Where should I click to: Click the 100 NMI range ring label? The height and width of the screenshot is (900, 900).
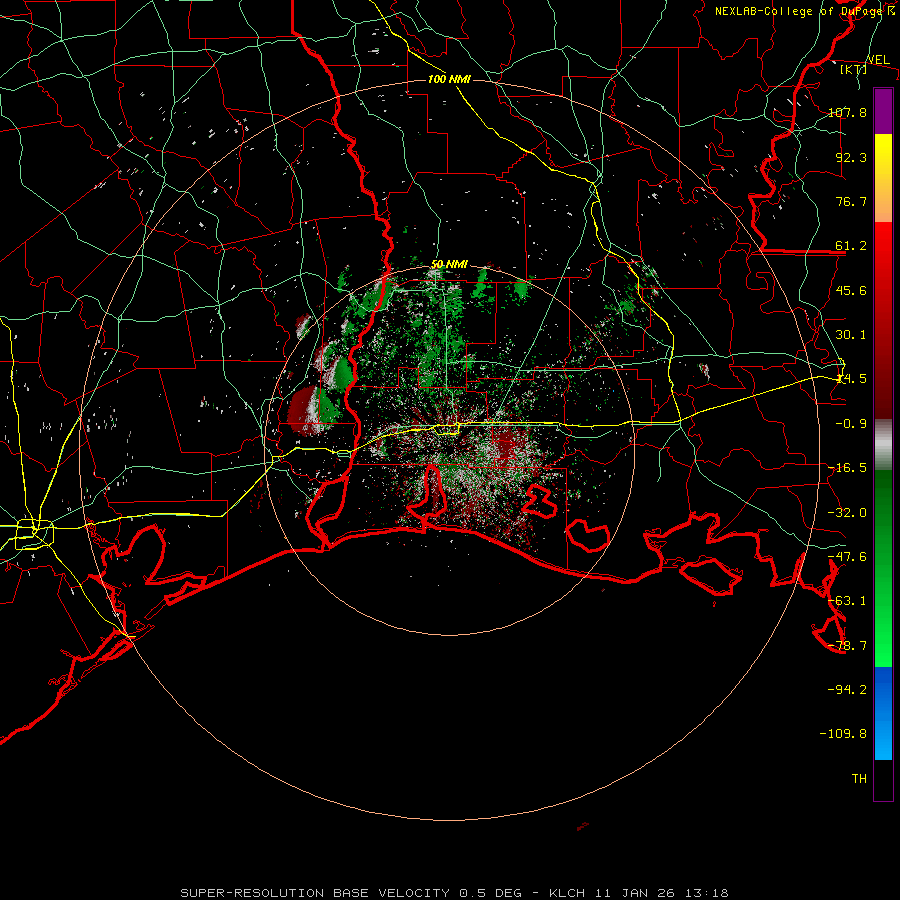[x=449, y=79]
